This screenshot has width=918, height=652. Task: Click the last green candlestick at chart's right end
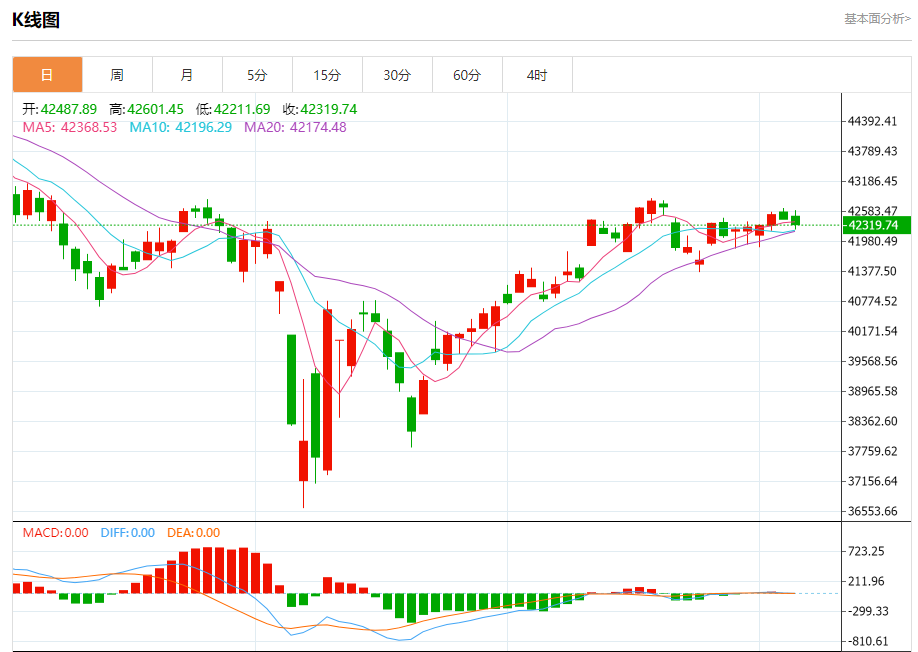point(795,221)
